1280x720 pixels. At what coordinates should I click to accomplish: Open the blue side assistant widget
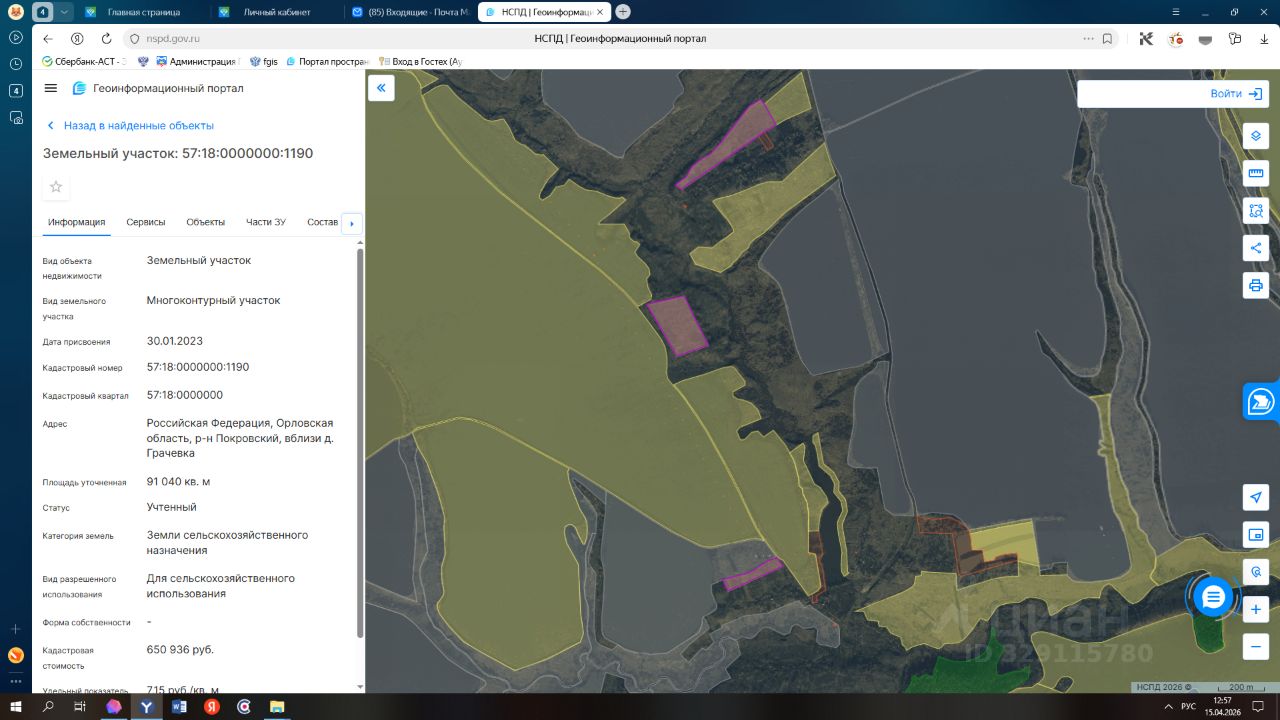pyautogui.click(x=1262, y=402)
